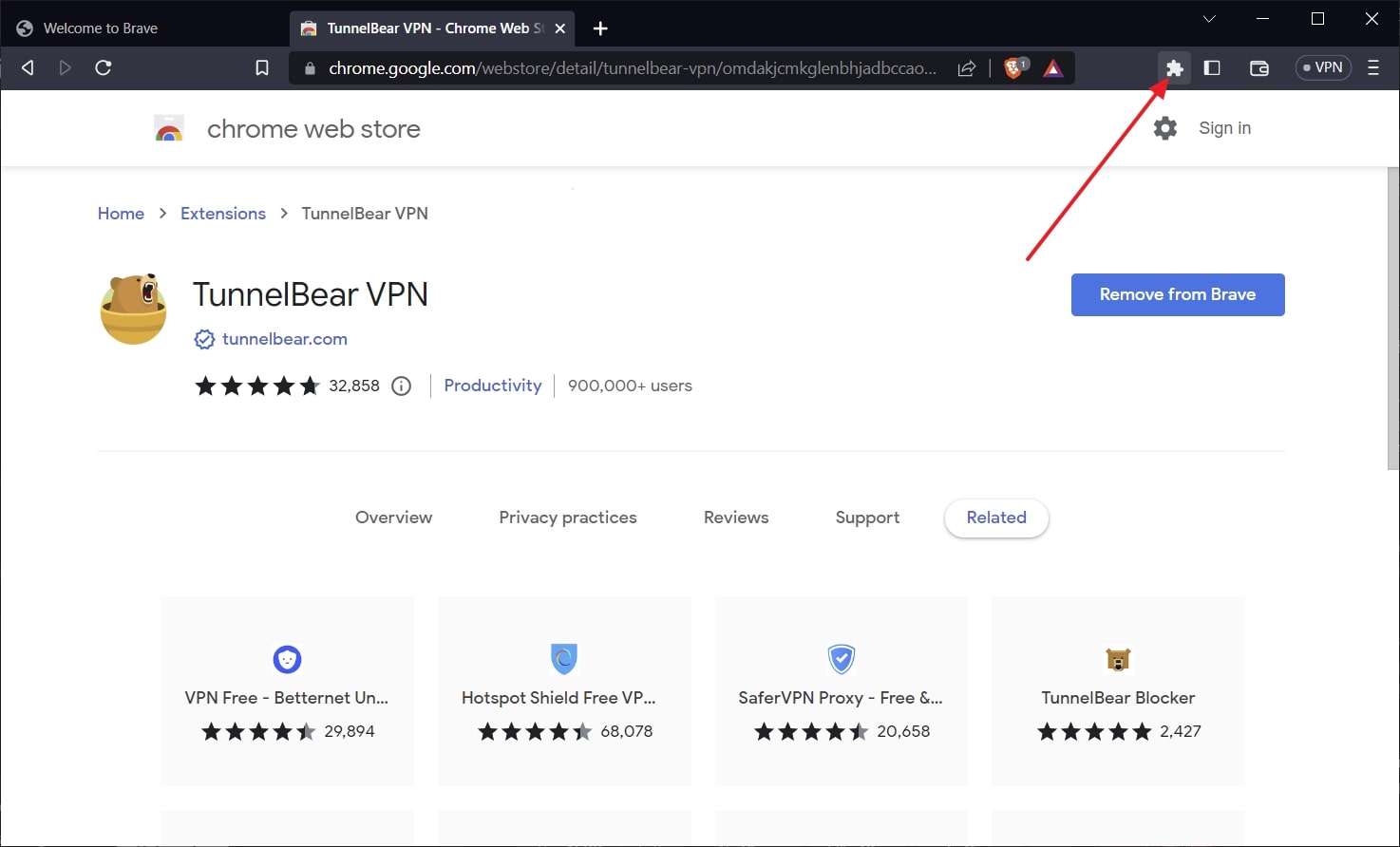Click the VPN button in toolbar
This screenshot has height=847, width=1400.
coord(1323,67)
